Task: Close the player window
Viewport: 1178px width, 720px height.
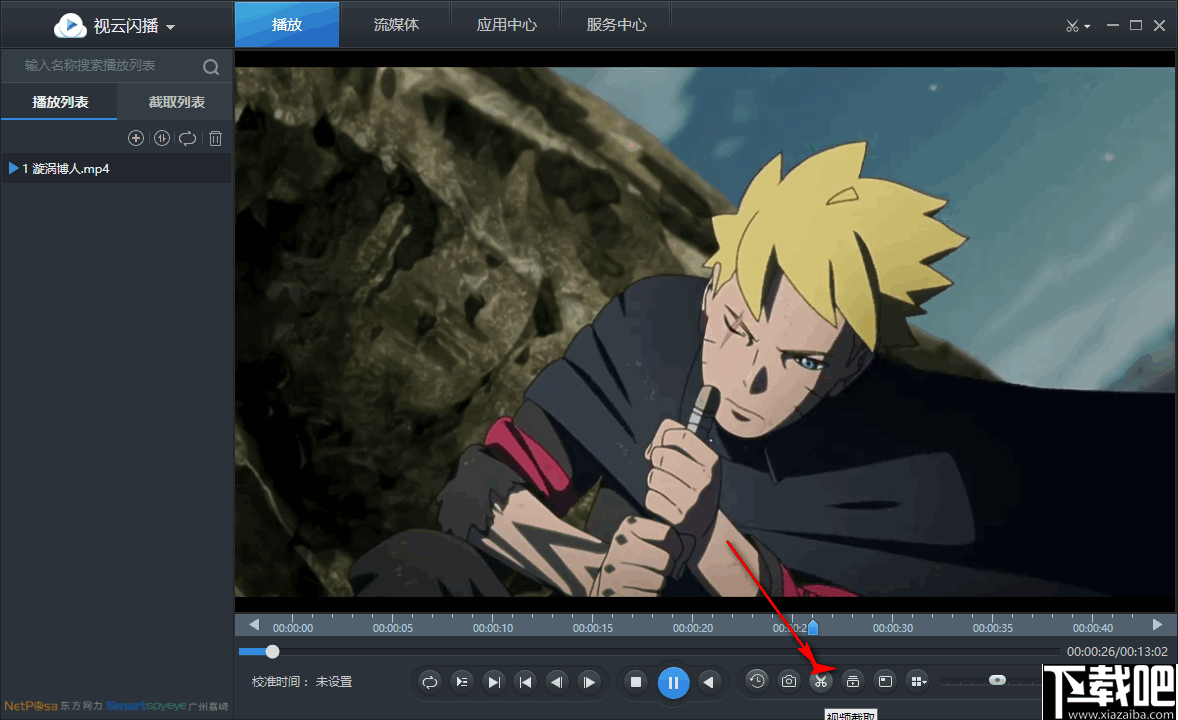Action: click(x=1160, y=26)
